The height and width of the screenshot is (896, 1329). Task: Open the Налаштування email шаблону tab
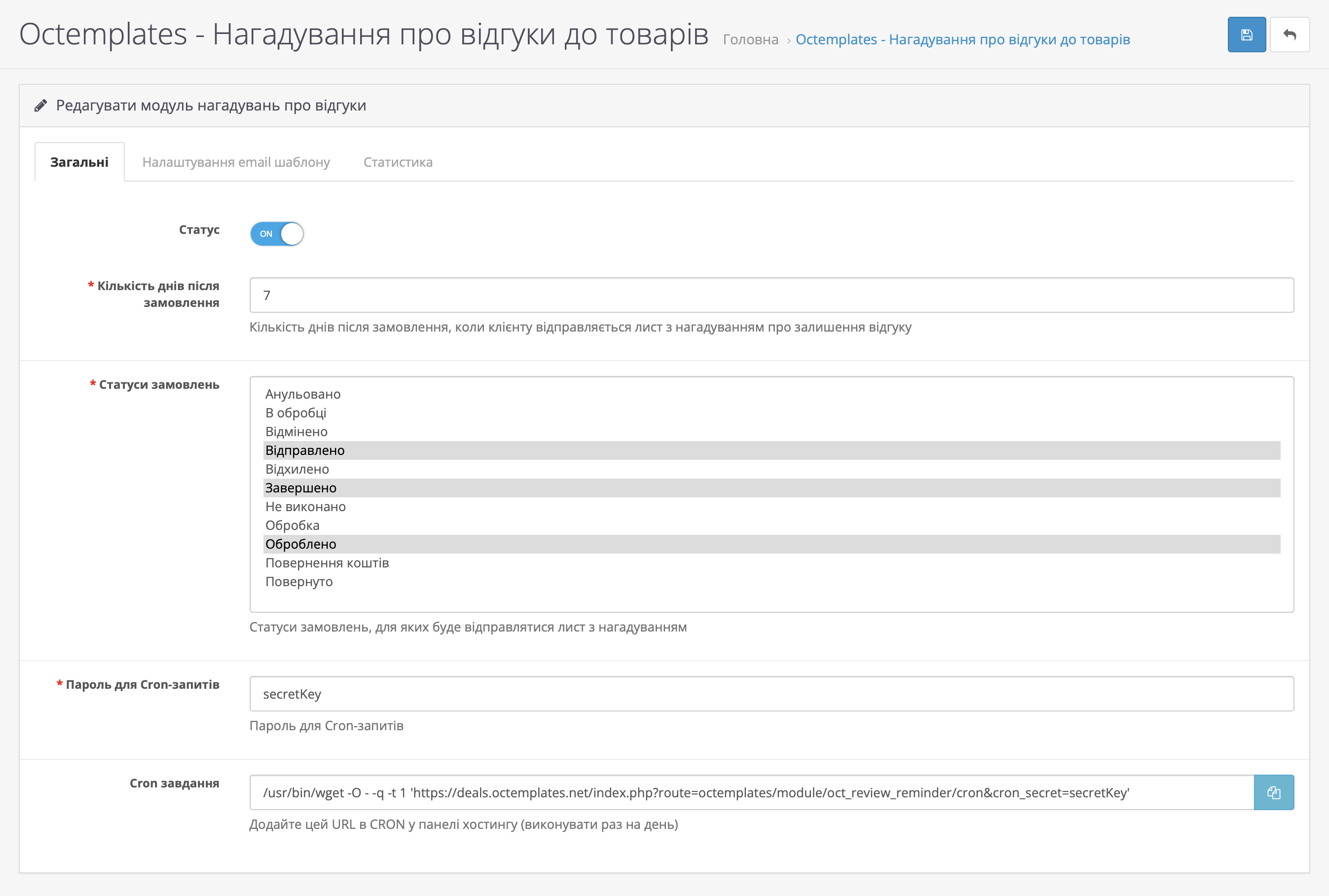pyautogui.click(x=236, y=162)
